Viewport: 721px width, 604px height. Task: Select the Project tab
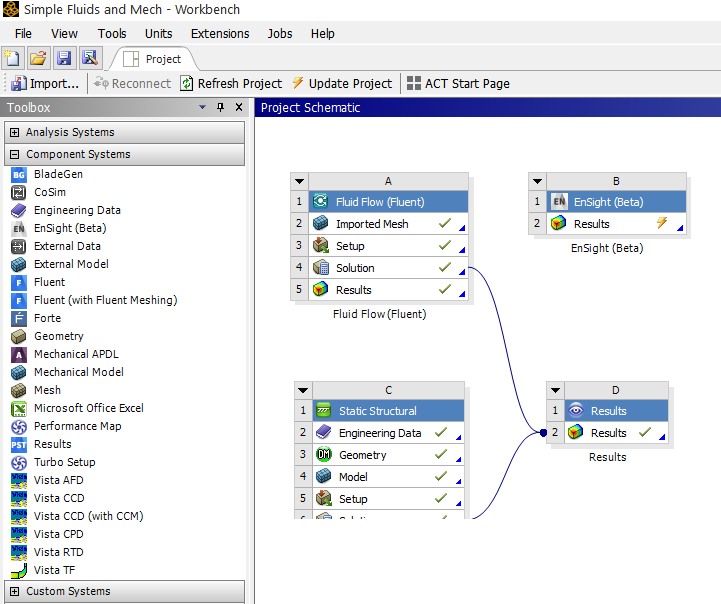153,59
